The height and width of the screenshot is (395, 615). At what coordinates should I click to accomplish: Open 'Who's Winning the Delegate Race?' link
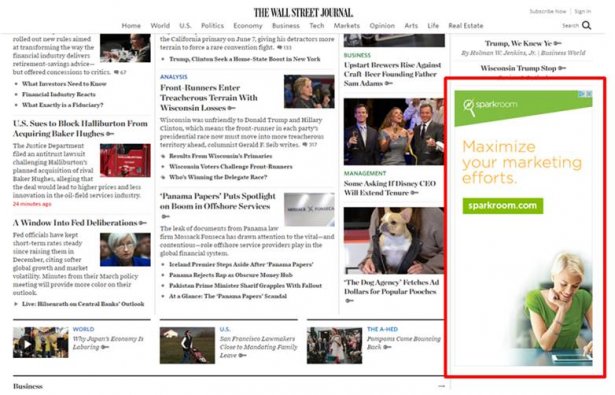(x=218, y=177)
